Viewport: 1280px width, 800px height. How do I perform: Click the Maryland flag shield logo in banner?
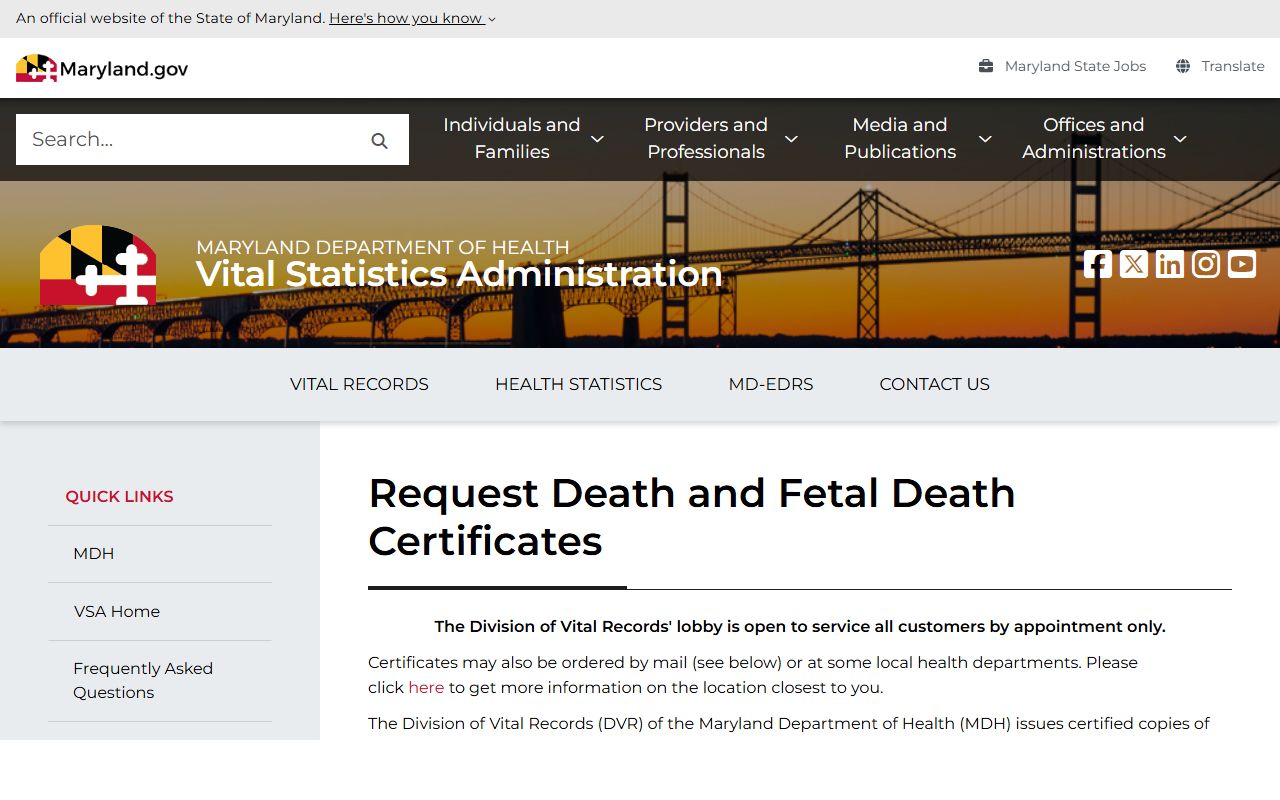pyautogui.click(x=98, y=265)
